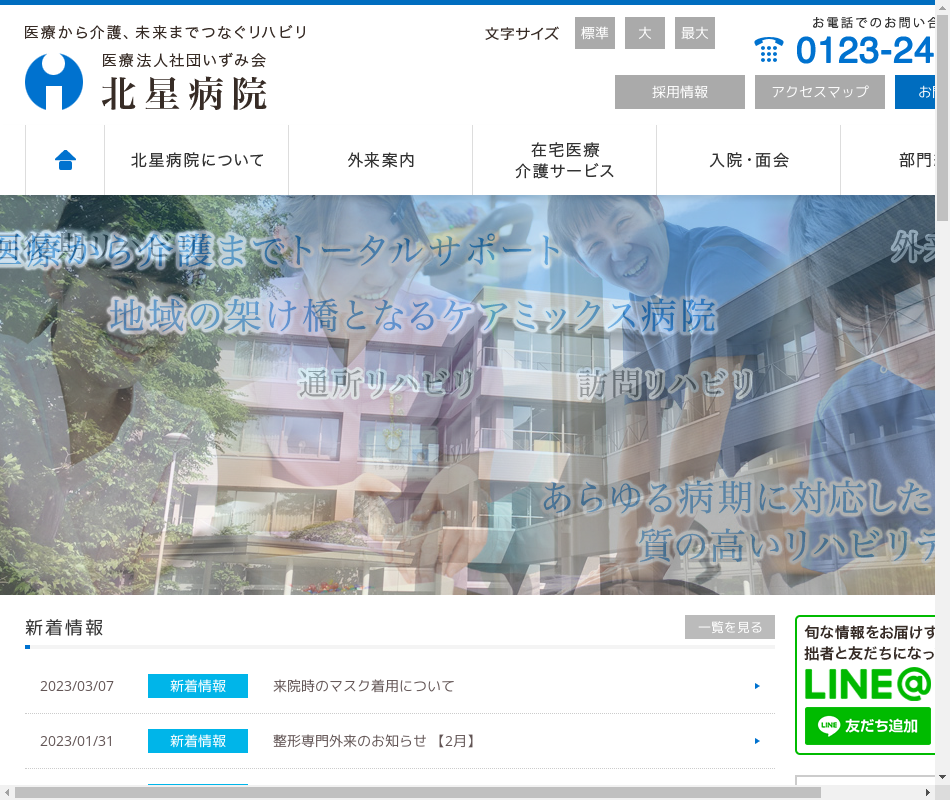Click the アクセスマップ button
This screenshot has height=800, width=950.
[820, 92]
